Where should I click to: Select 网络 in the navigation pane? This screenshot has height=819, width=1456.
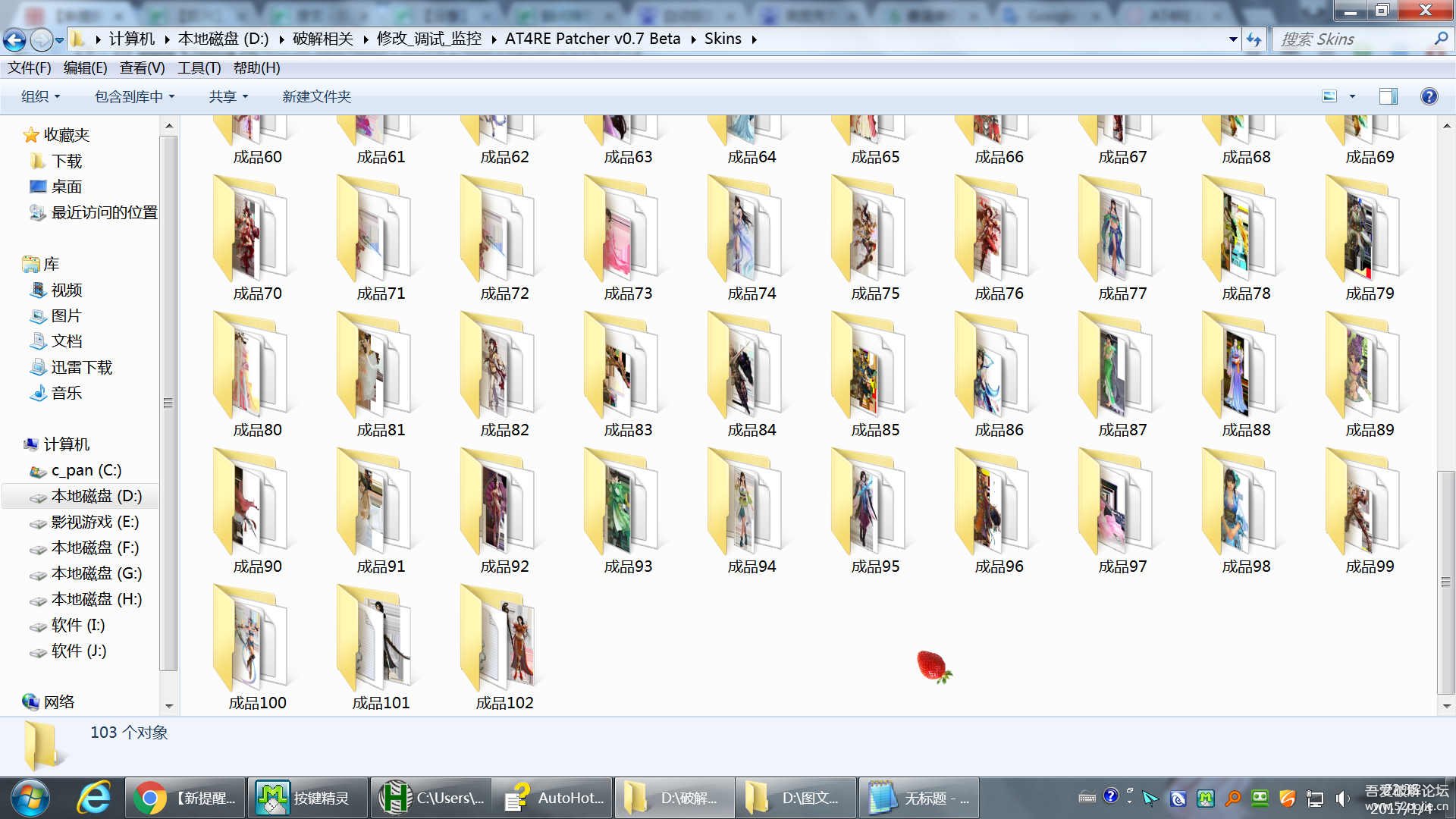(59, 701)
